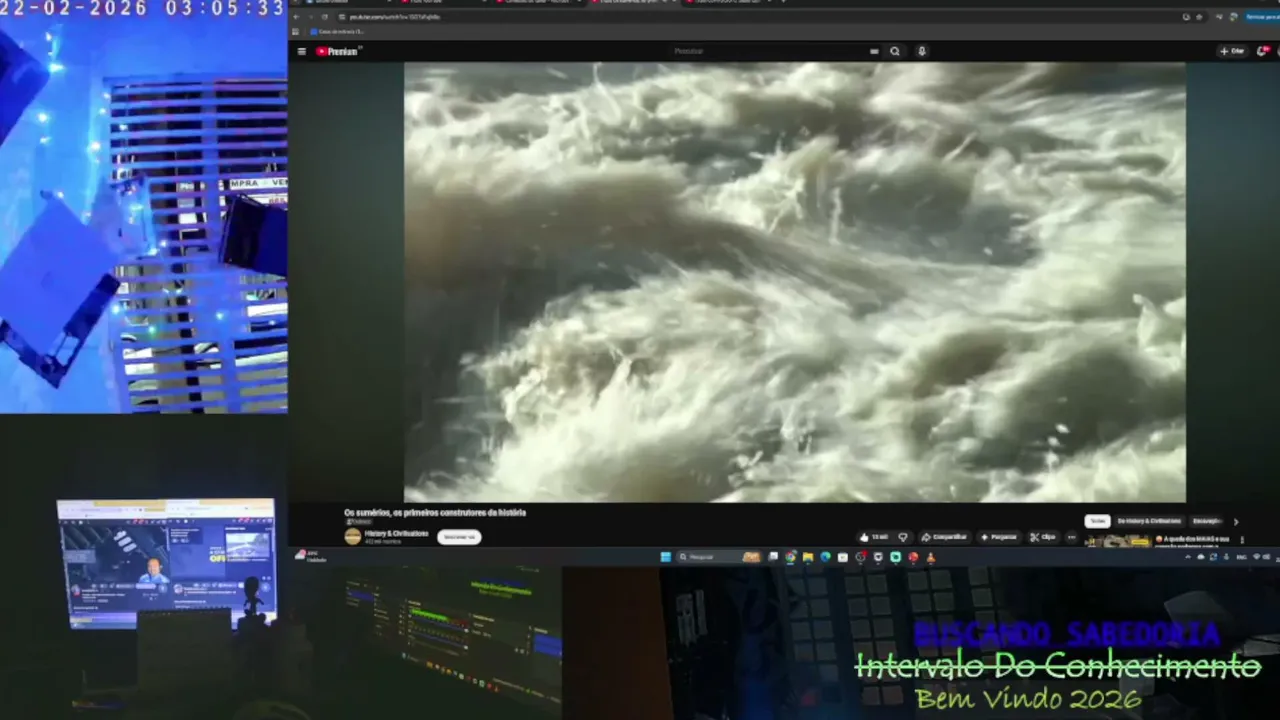Click the Windows taskbar search box
Image resolution: width=1280 pixels, height=720 pixels.
(718, 557)
